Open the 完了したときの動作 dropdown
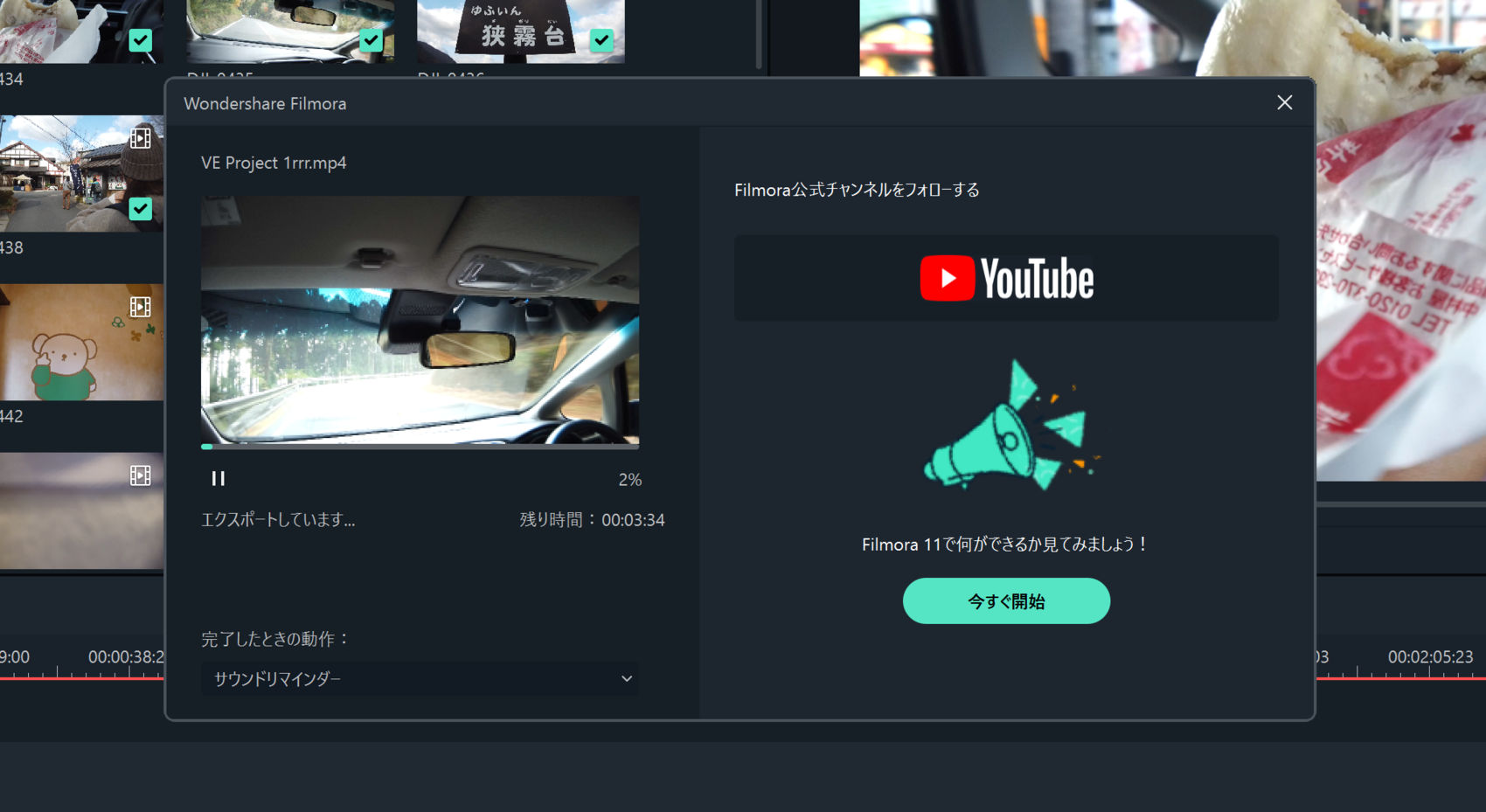1486x812 pixels. pos(420,678)
